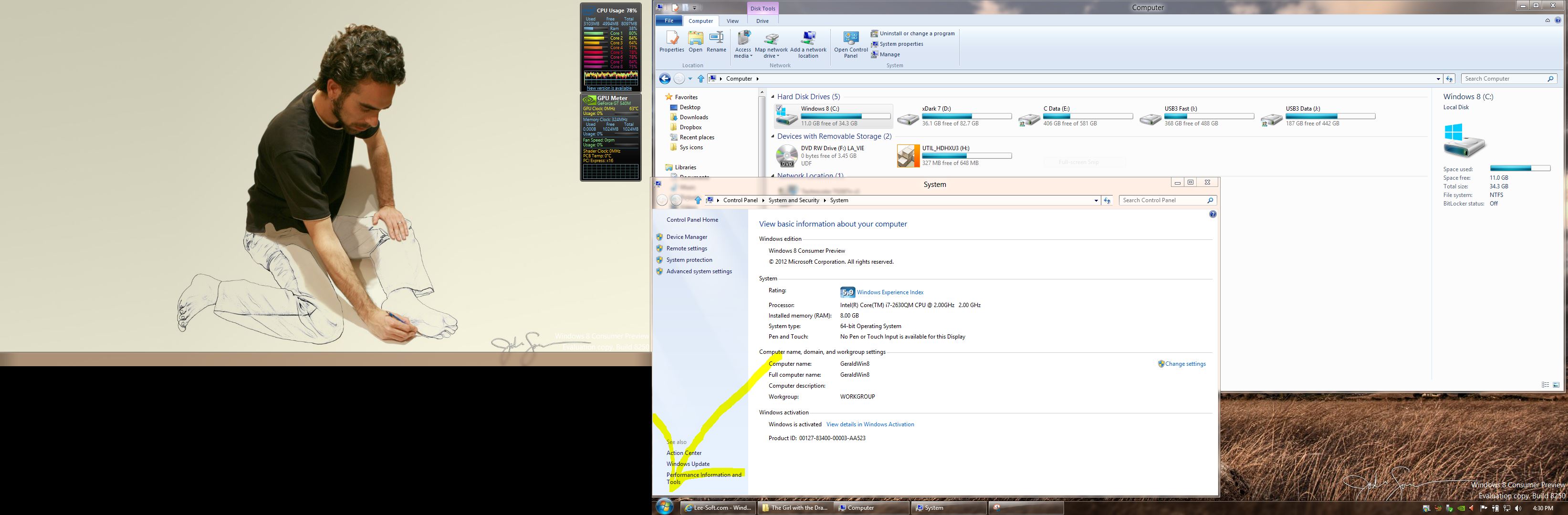
Task: Select the C Data (E:) drive
Action: click(x=1075, y=115)
